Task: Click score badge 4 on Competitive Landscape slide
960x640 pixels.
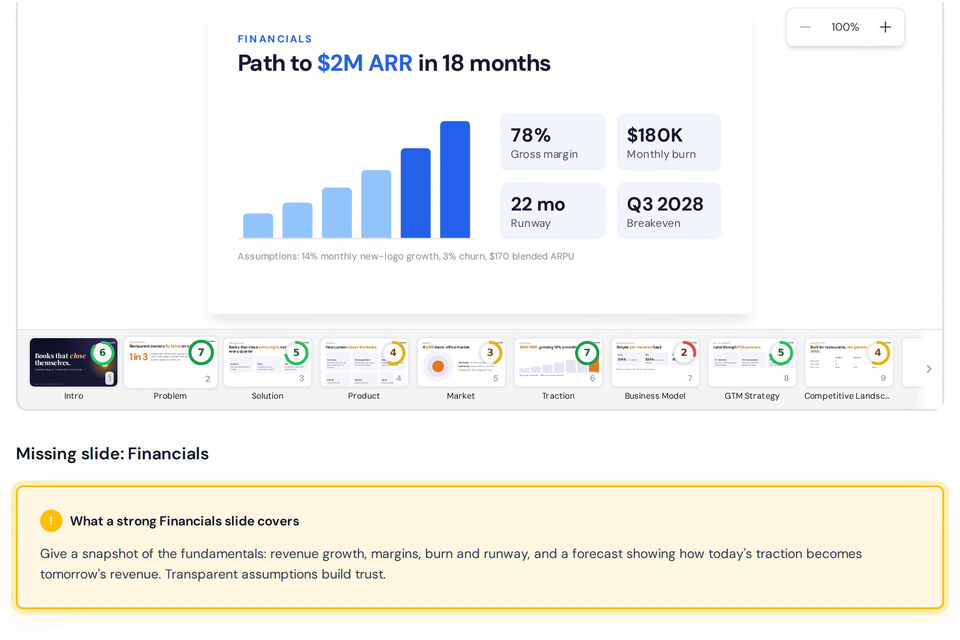Action: (877, 353)
